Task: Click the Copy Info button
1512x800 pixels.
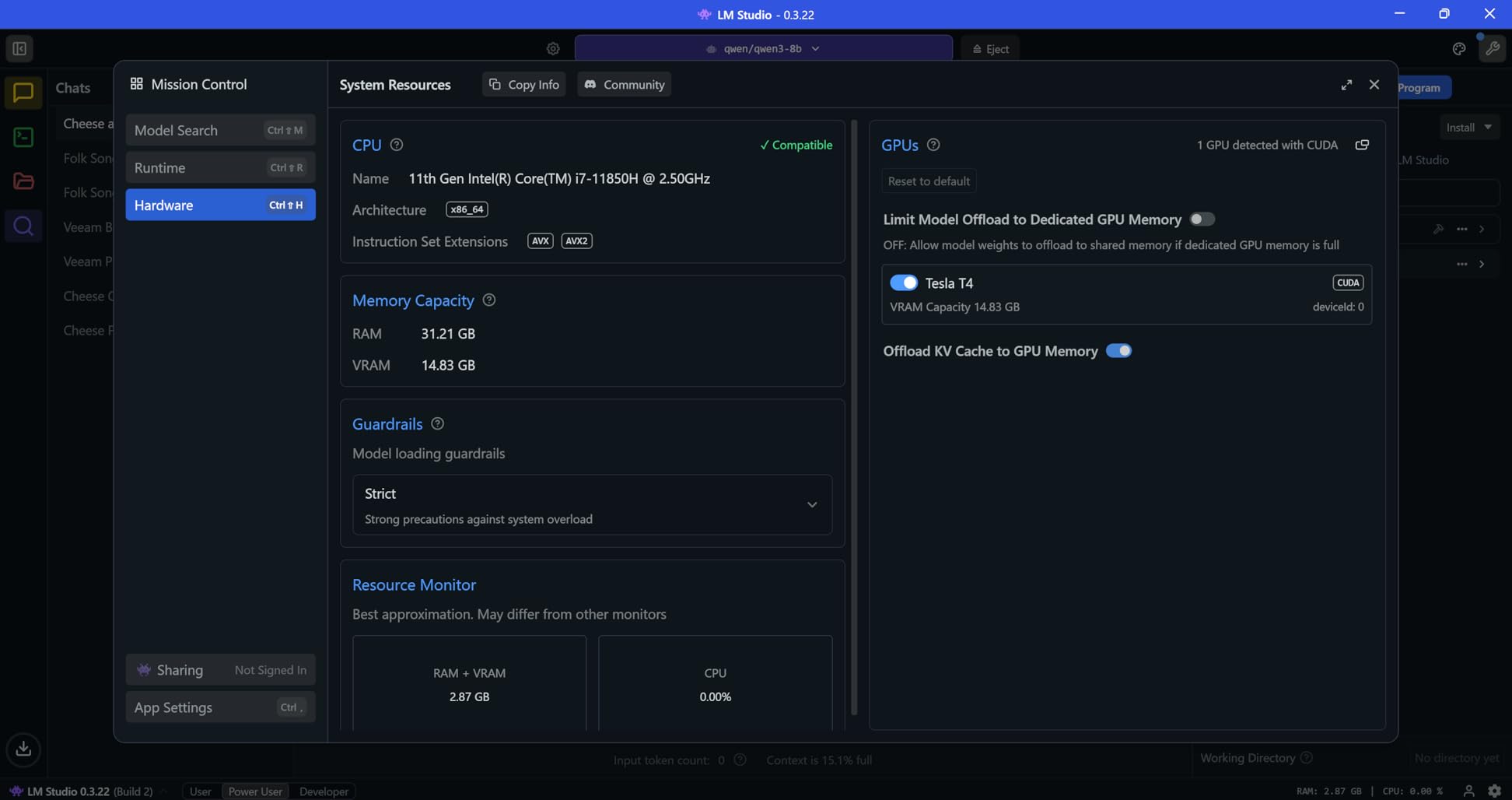Action: click(524, 84)
